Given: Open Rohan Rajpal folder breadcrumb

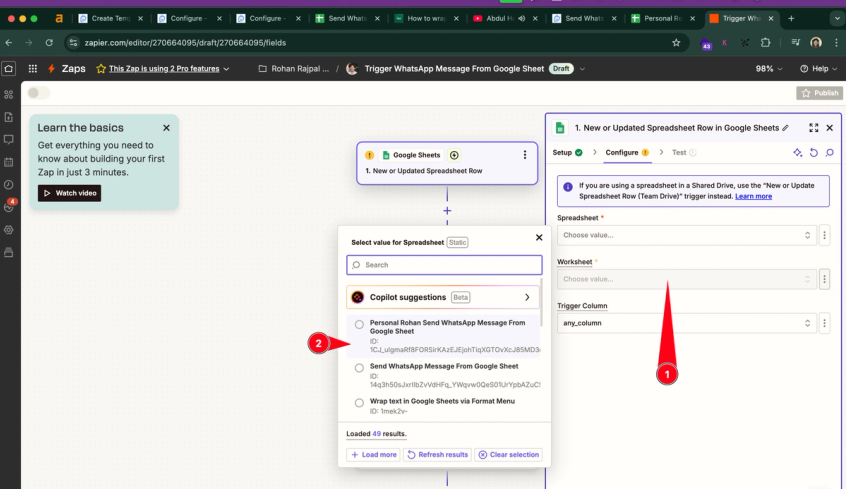Looking at the screenshot, I should [294, 69].
